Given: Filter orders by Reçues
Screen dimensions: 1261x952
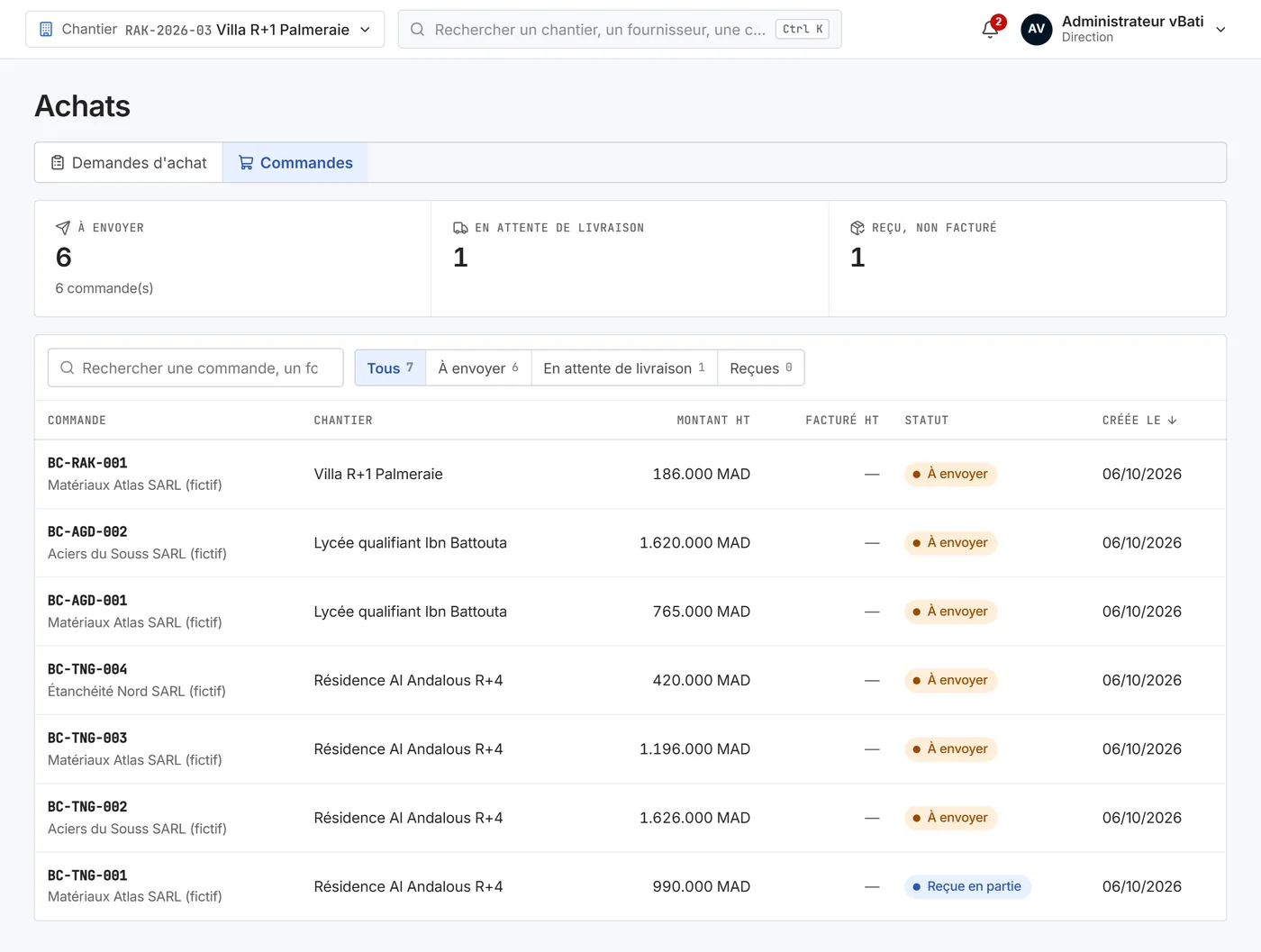Looking at the screenshot, I should coord(761,368).
